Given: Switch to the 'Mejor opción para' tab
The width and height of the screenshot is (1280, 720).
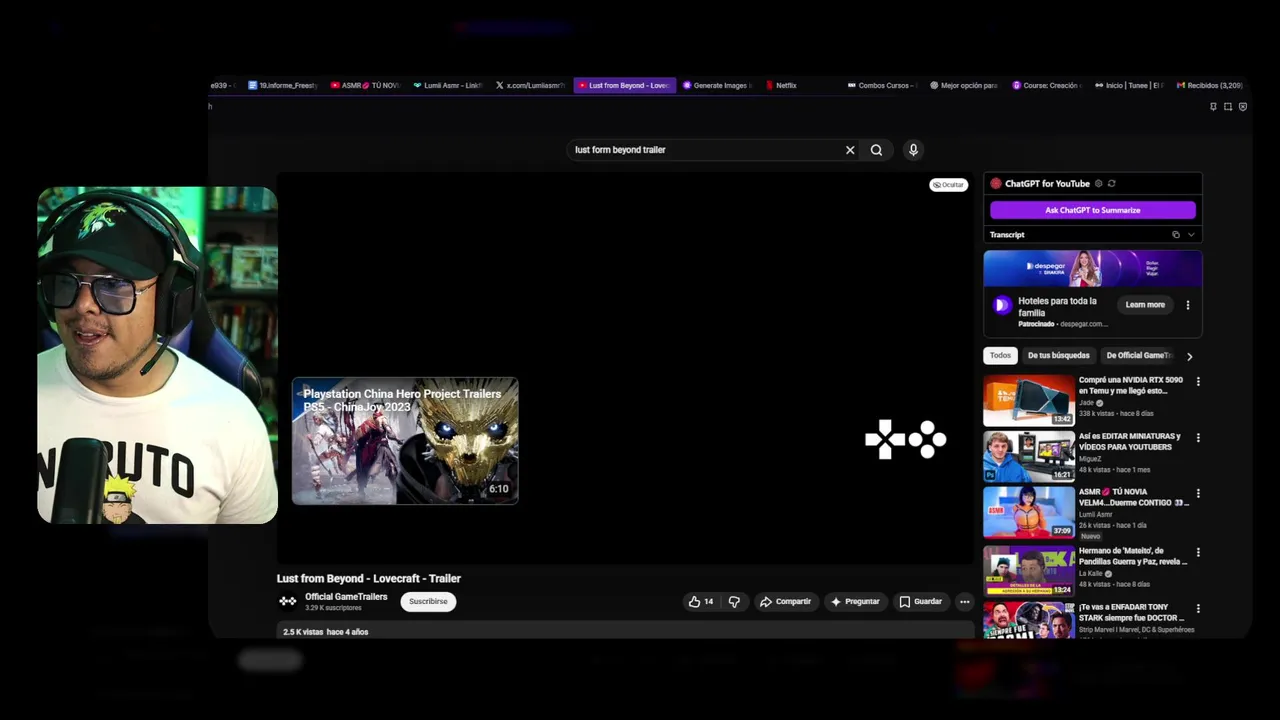Looking at the screenshot, I should point(966,86).
